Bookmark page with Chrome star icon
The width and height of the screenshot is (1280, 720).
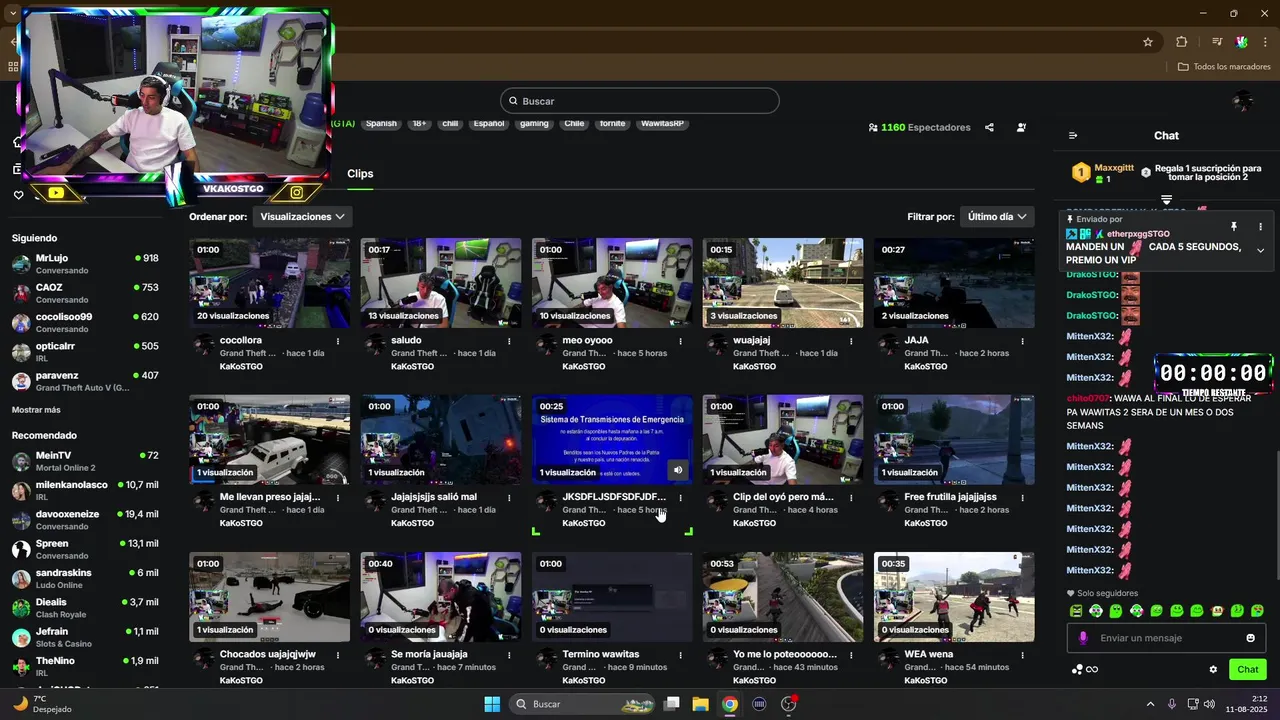[x=1148, y=42]
